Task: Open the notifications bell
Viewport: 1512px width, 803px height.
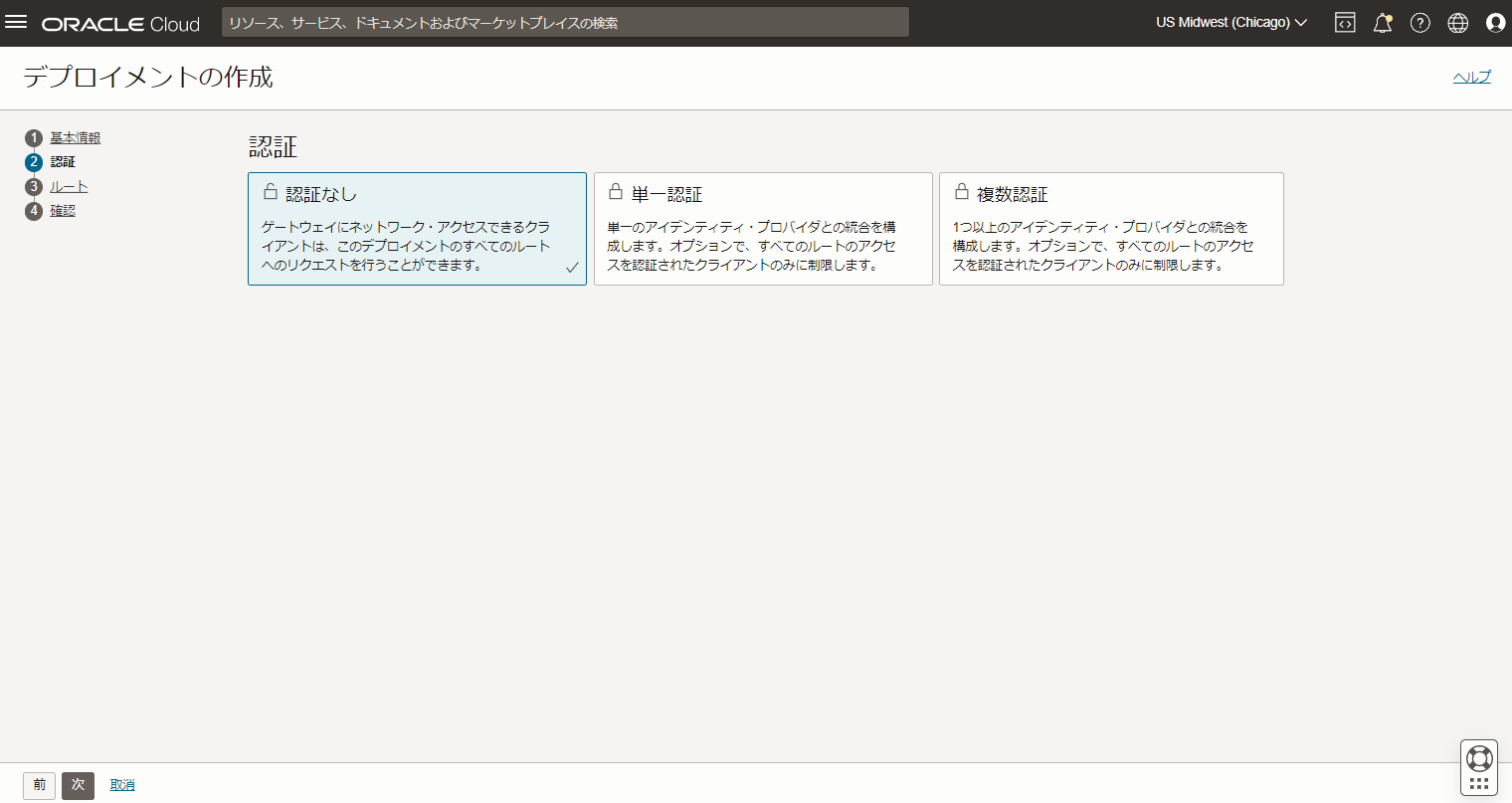Action: coord(1383,23)
